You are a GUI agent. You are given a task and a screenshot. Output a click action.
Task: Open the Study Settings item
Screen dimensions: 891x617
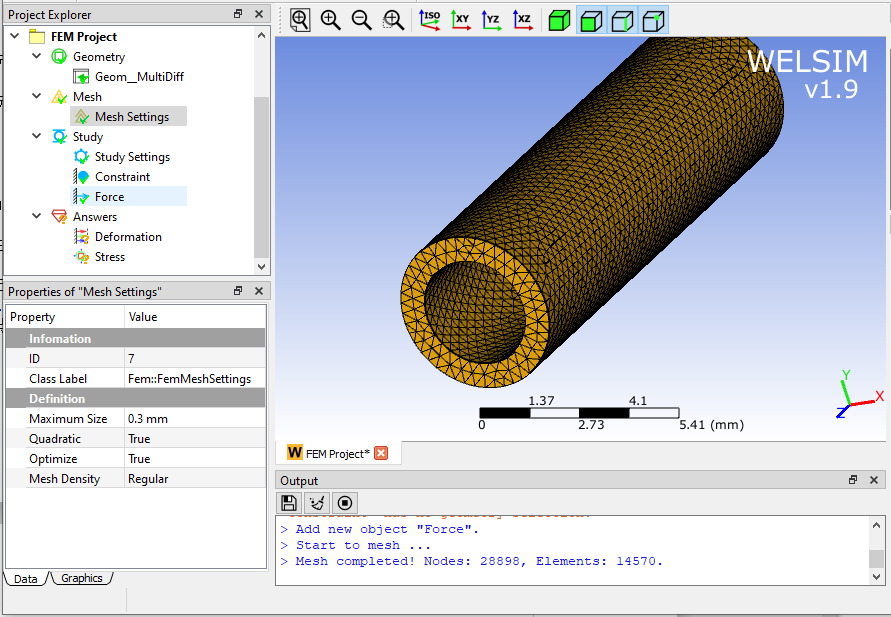[x=132, y=156]
